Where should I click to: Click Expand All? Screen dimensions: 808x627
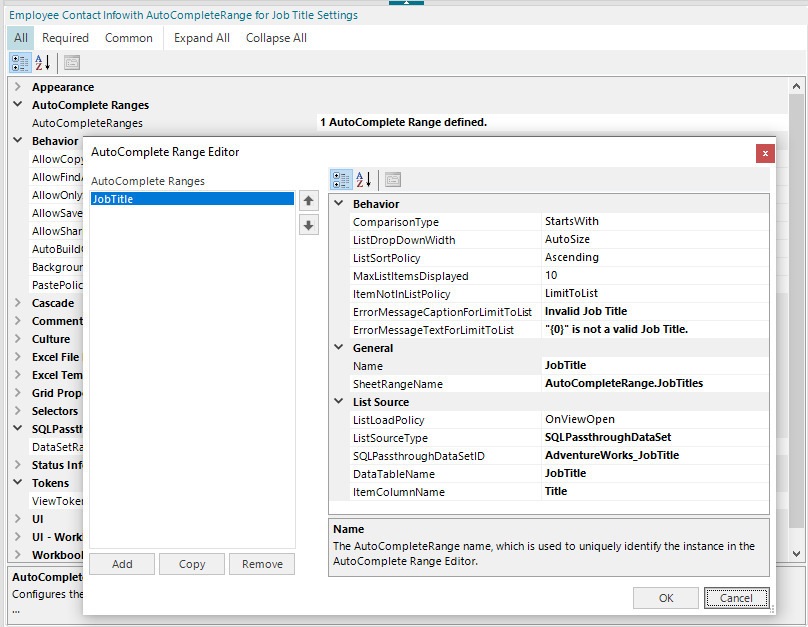coord(201,38)
